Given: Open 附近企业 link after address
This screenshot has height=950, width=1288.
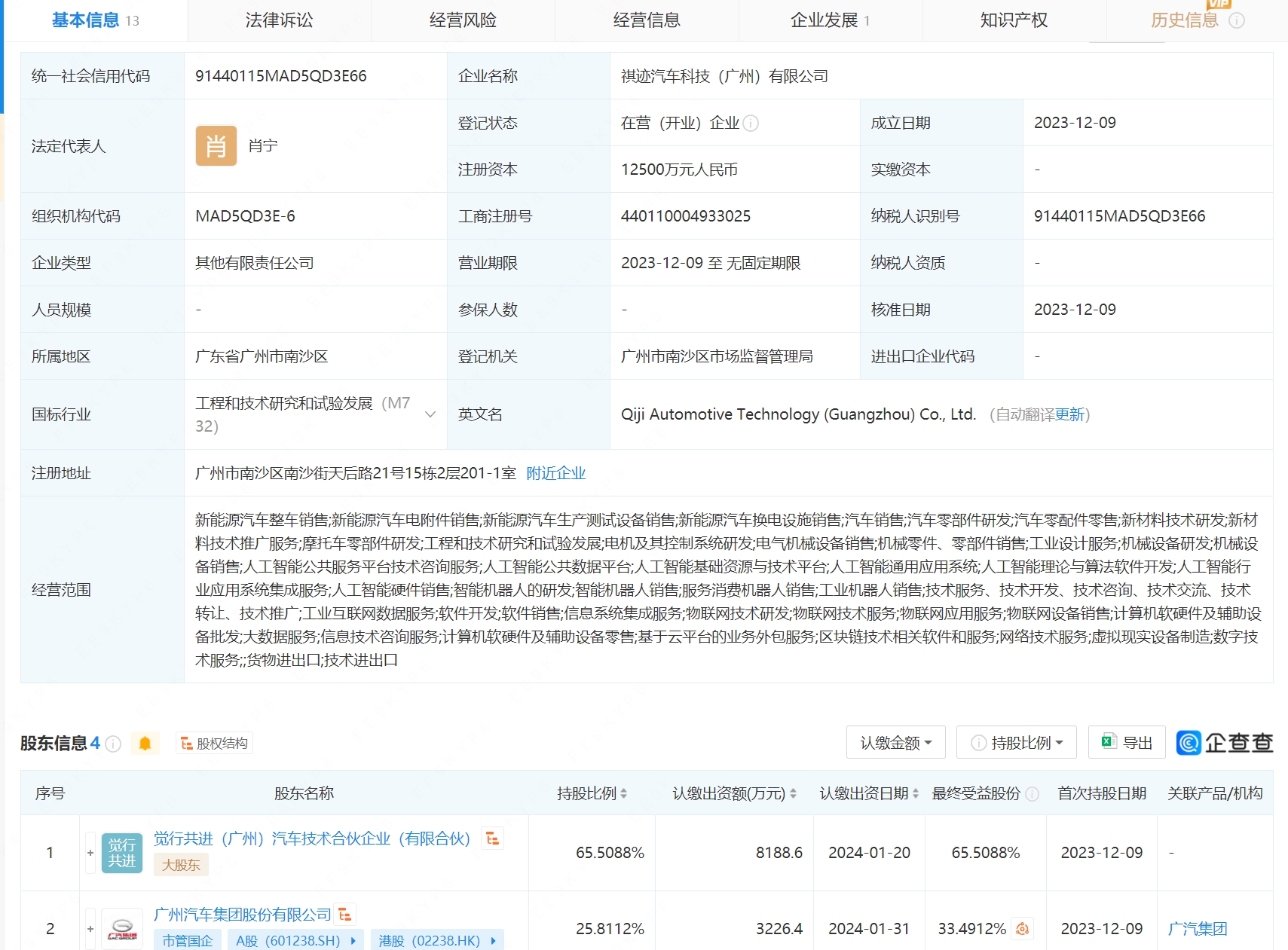Looking at the screenshot, I should click(556, 473).
